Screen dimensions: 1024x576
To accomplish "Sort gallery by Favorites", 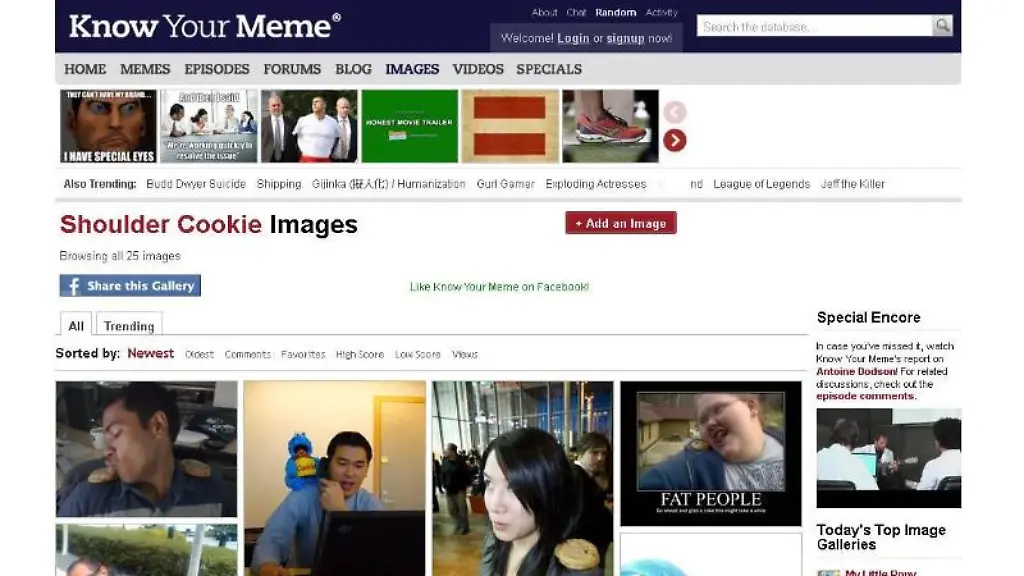I will coord(303,354).
